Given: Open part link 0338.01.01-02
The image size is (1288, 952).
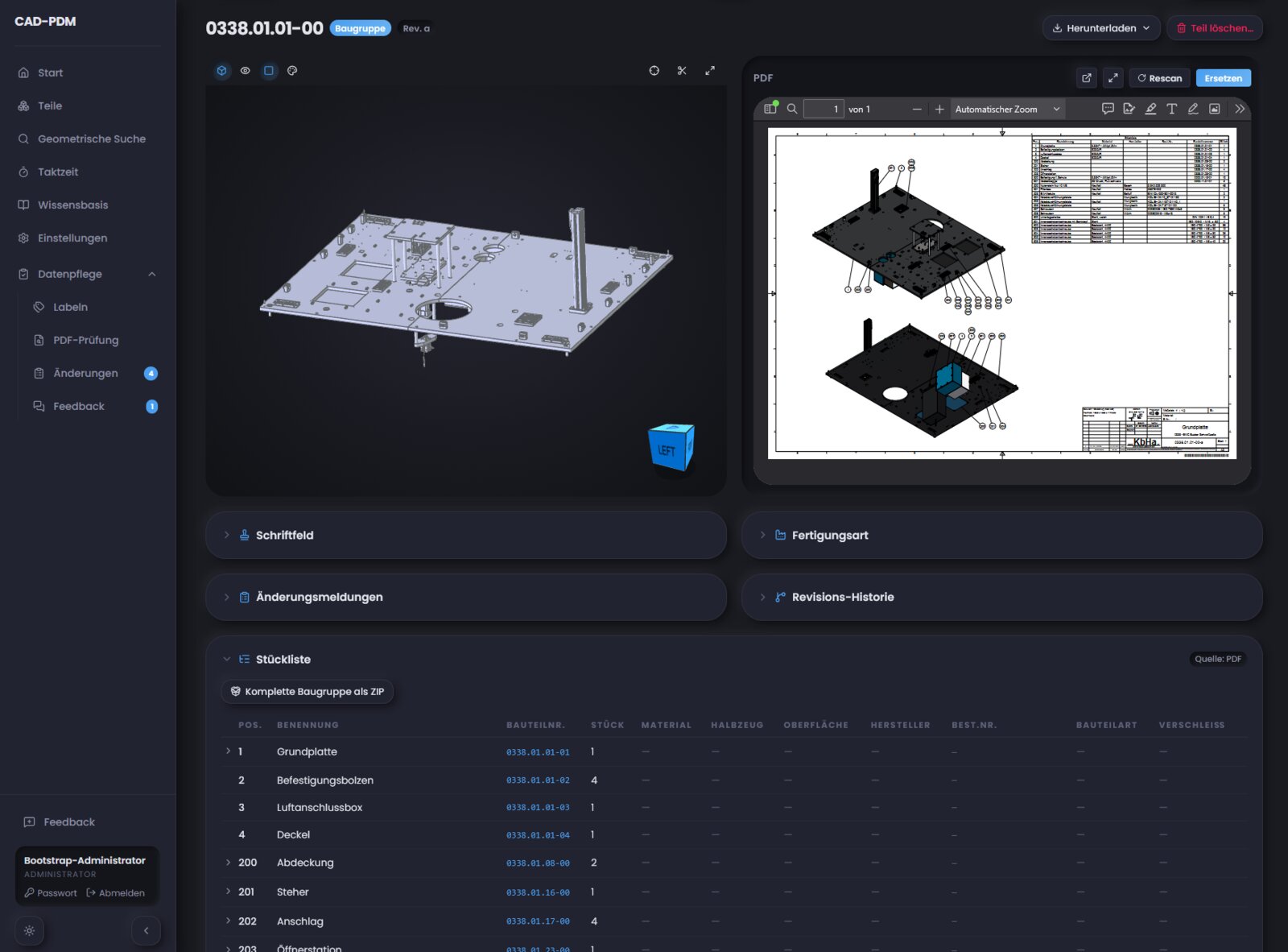Looking at the screenshot, I should coord(538,780).
